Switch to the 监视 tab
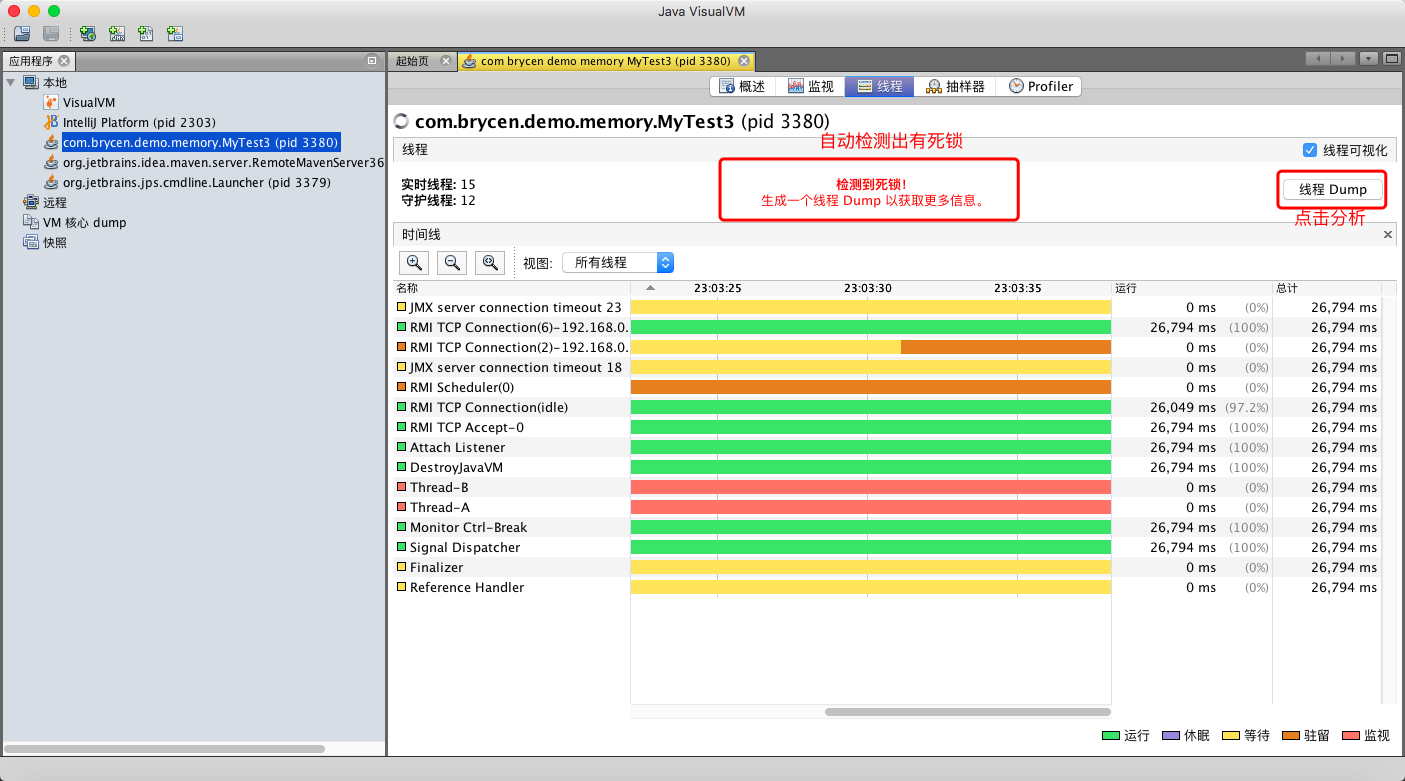The height and width of the screenshot is (781, 1405). (x=811, y=87)
